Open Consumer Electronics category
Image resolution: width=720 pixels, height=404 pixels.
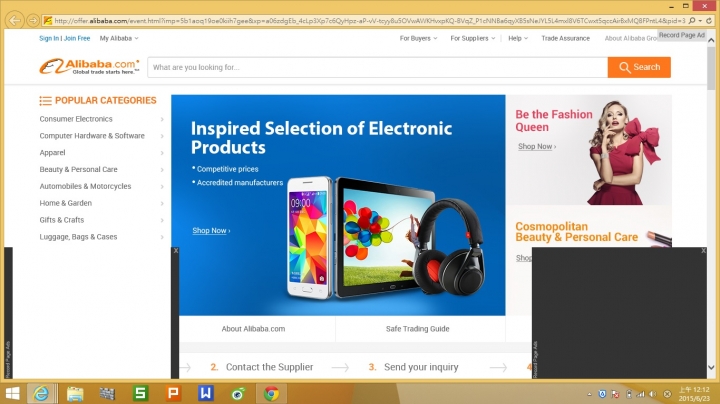click(76, 119)
